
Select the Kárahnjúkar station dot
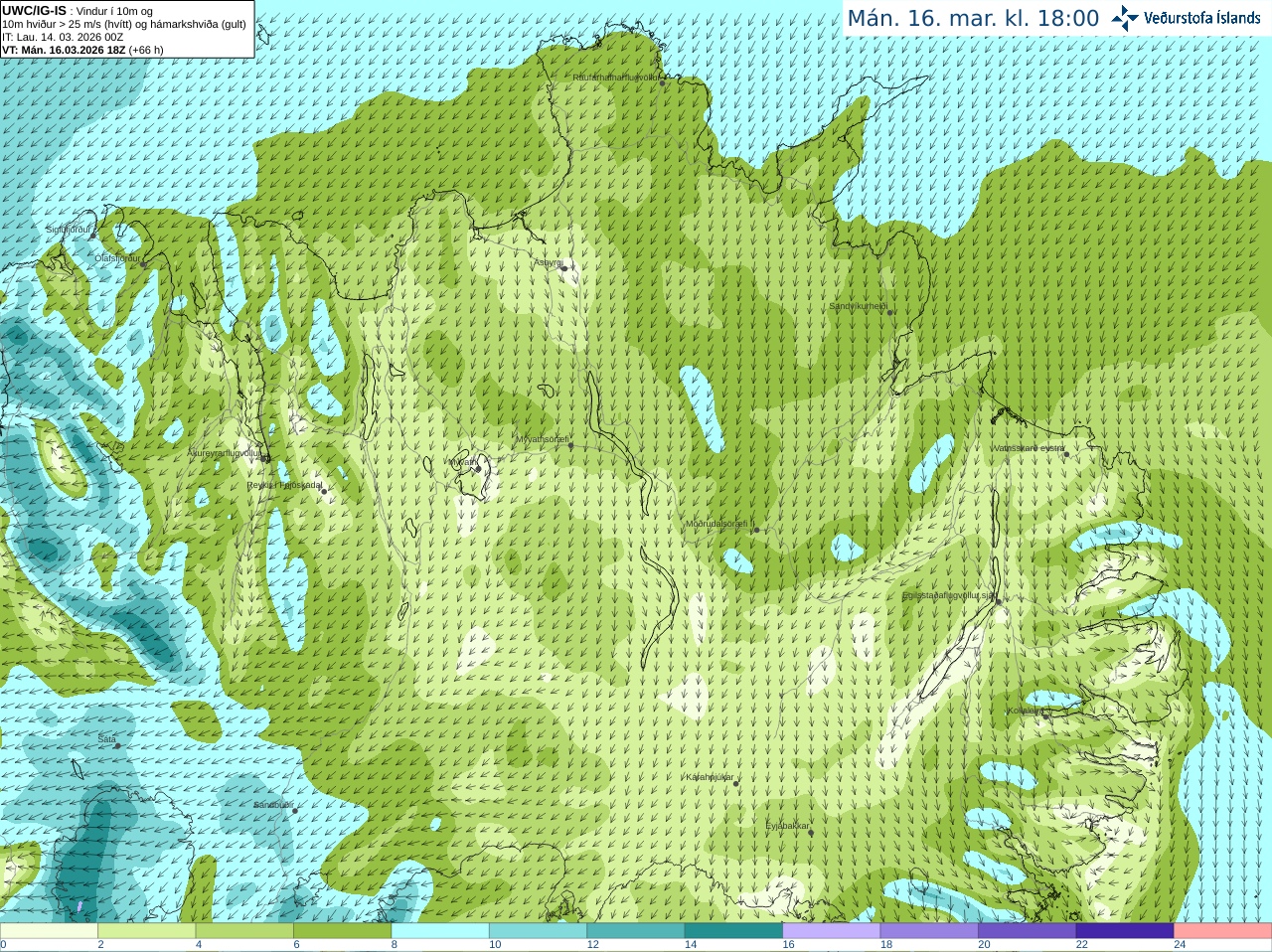click(x=736, y=783)
